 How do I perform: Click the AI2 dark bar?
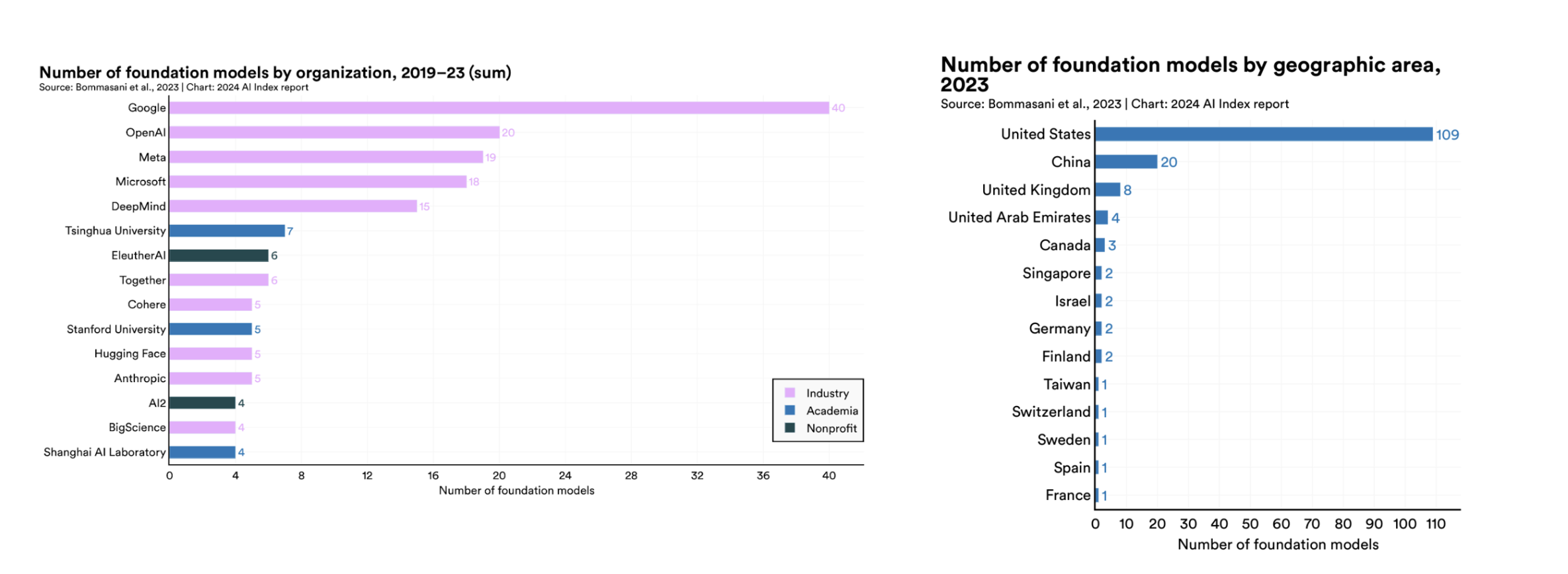202,403
